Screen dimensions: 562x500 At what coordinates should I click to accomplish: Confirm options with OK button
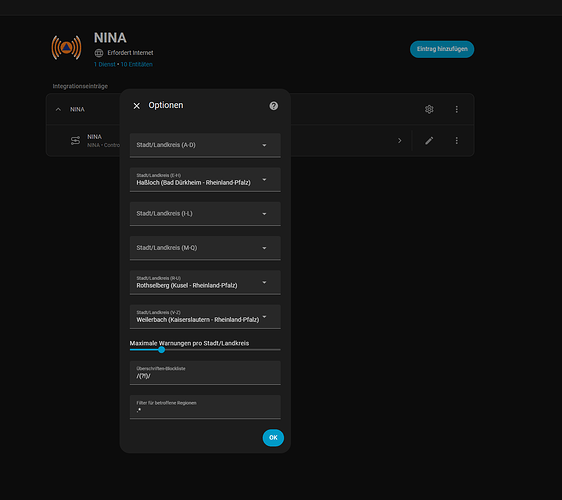[x=273, y=438]
